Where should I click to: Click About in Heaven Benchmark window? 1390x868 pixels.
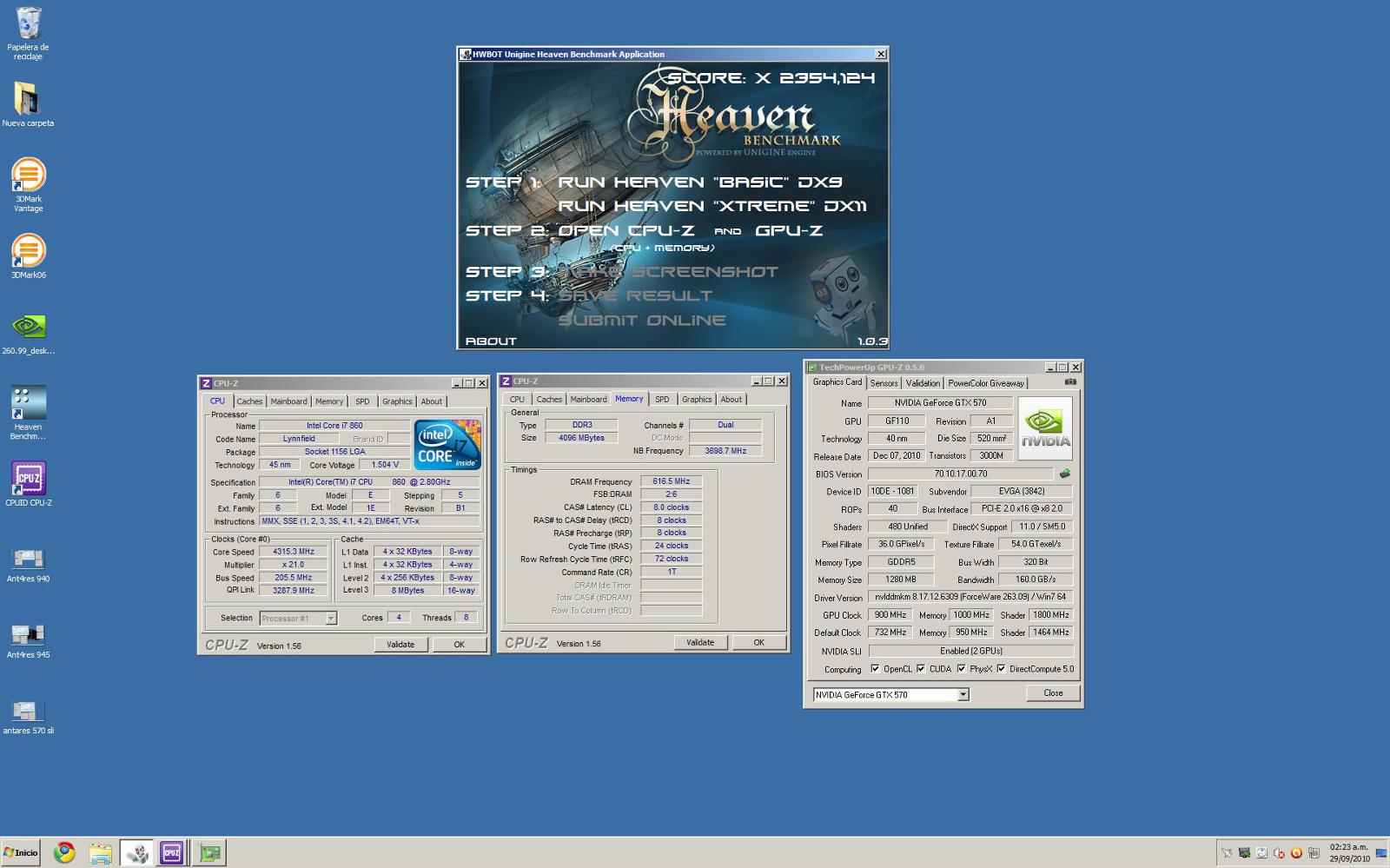(491, 341)
